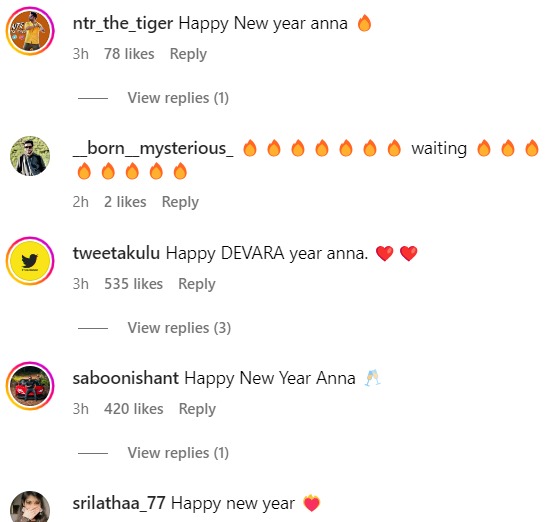This screenshot has height=522, width=556.
Task: Open __born__mysterious_ profile picture
Action: 30,156
